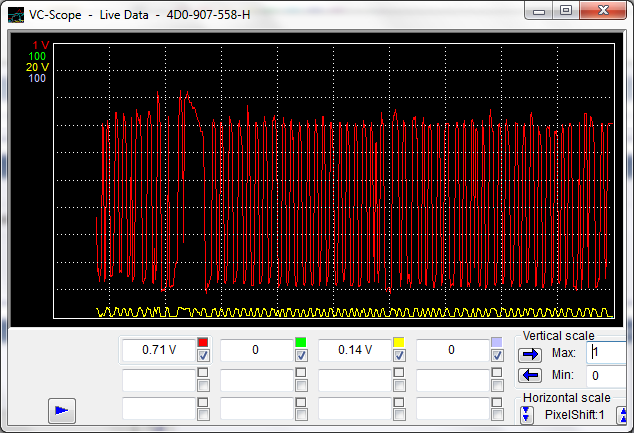Screen dimensions: 634x433
Task: Toggle the lavender channel checkbox
Action: [497, 356]
